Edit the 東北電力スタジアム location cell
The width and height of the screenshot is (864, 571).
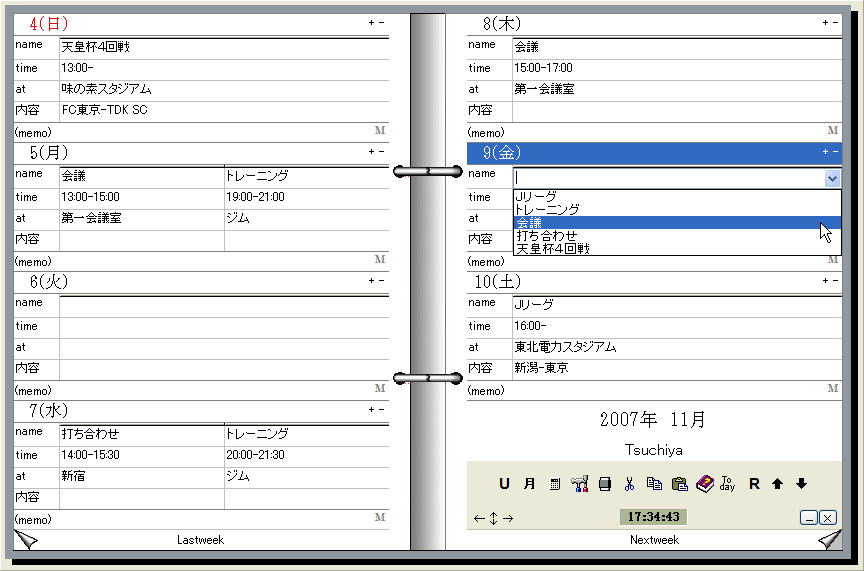[x=677, y=349]
